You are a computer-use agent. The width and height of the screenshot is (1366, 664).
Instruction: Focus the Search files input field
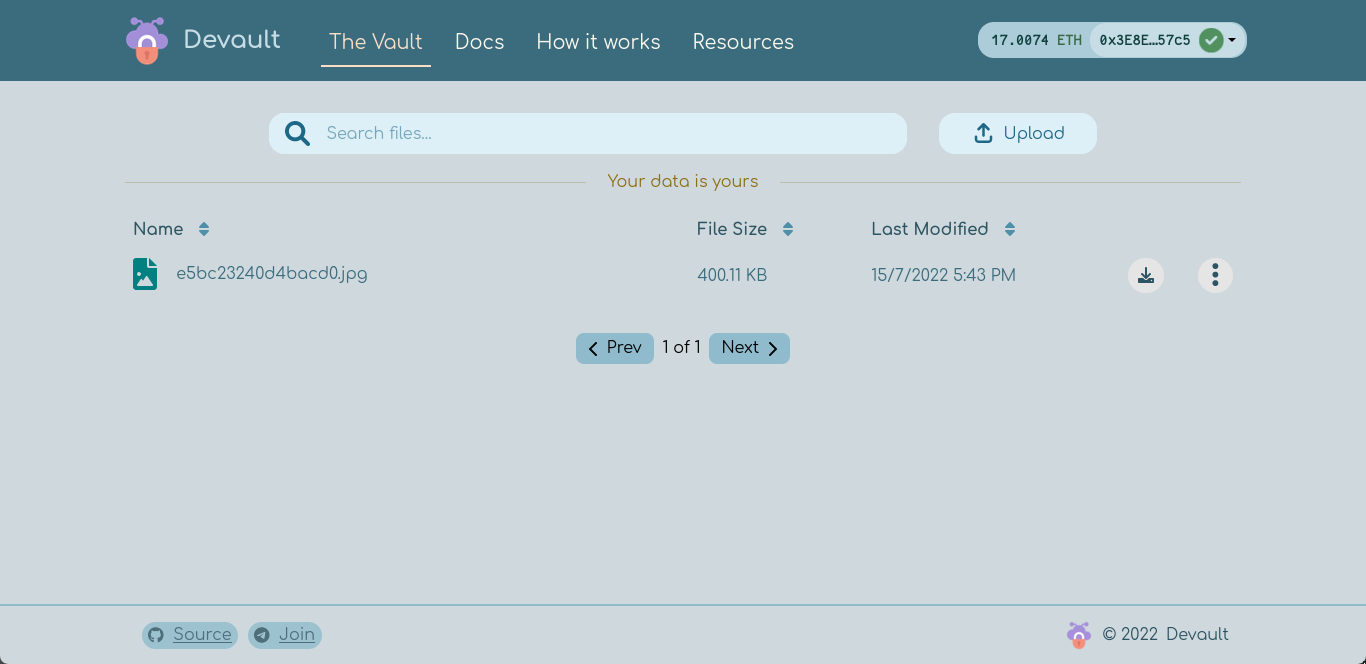610,134
